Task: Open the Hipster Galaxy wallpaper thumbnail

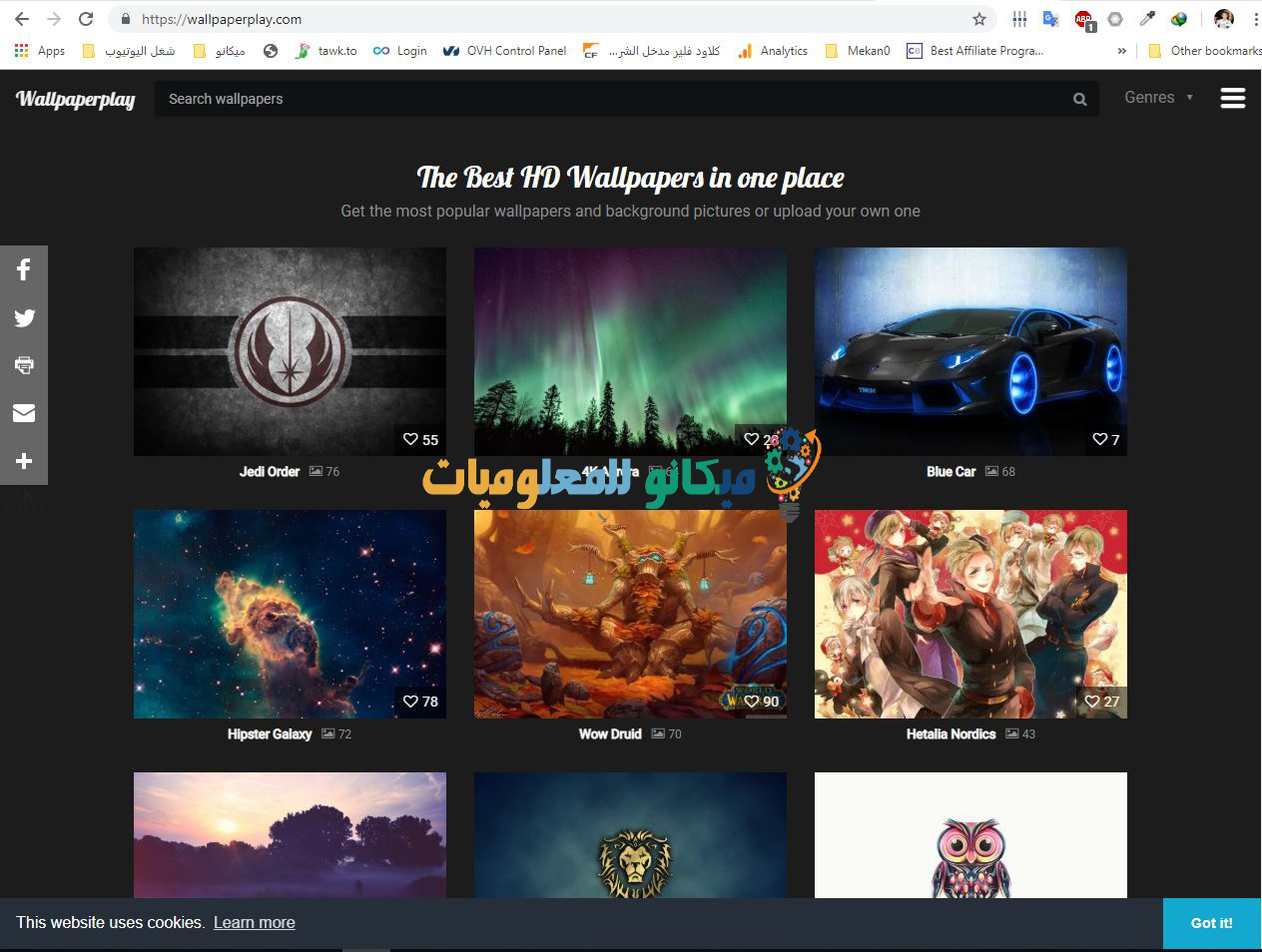Action: tap(290, 614)
